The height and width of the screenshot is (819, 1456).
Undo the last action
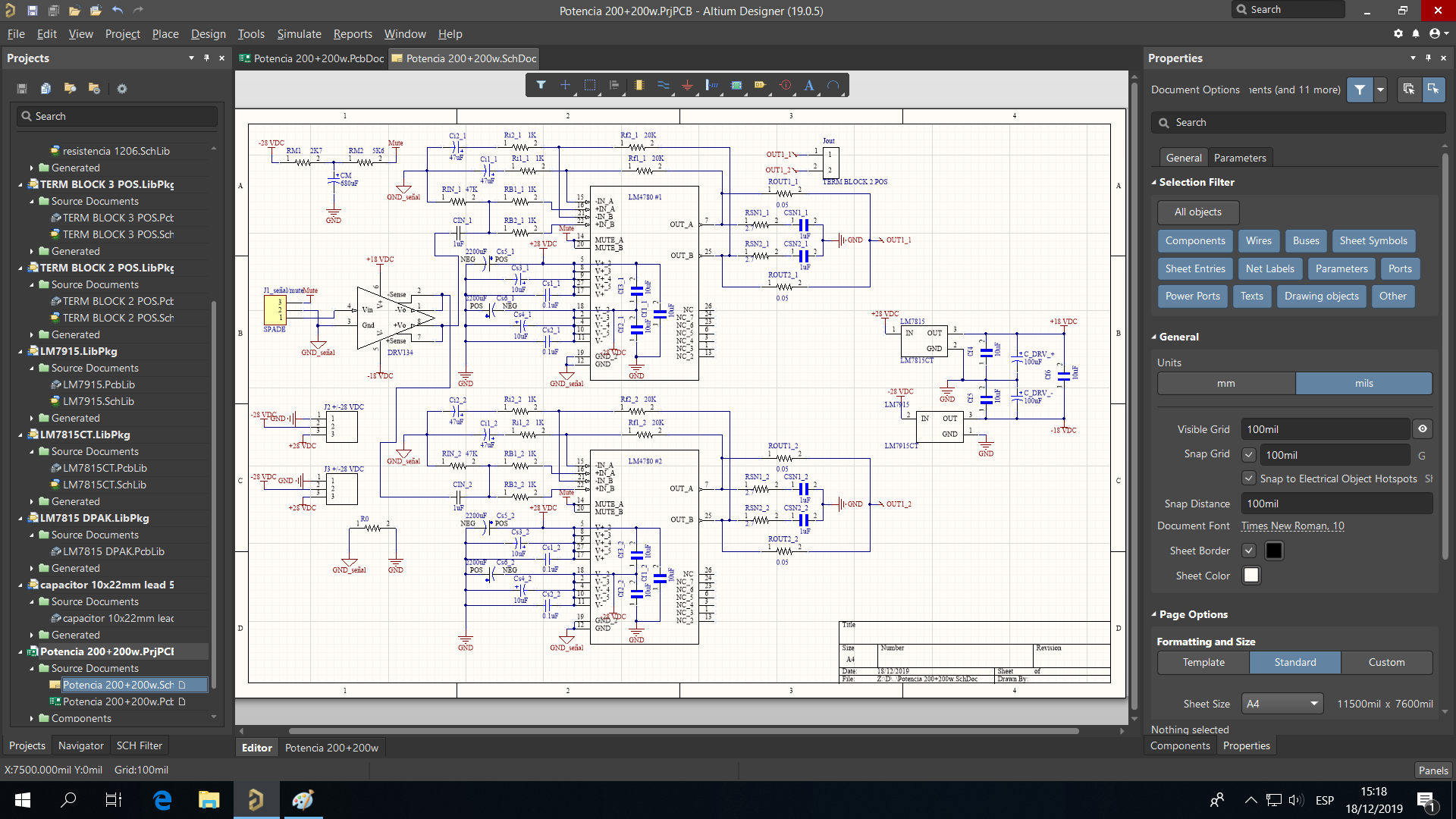(x=117, y=11)
